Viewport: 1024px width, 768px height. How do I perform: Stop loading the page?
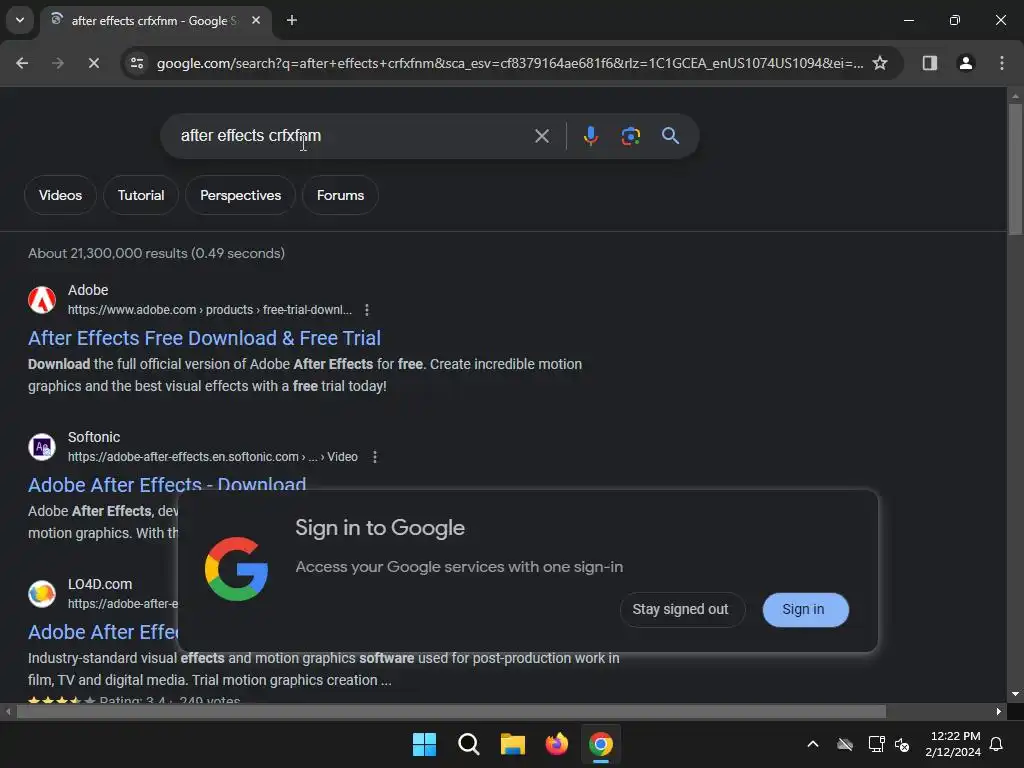coord(93,63)
